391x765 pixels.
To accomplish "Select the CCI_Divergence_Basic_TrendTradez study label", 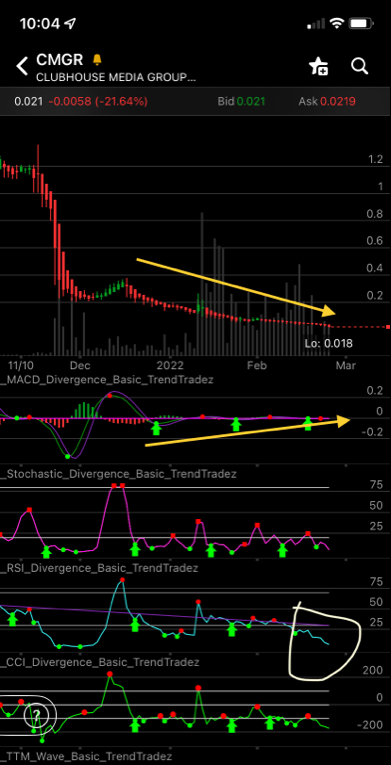I will 100,662.
